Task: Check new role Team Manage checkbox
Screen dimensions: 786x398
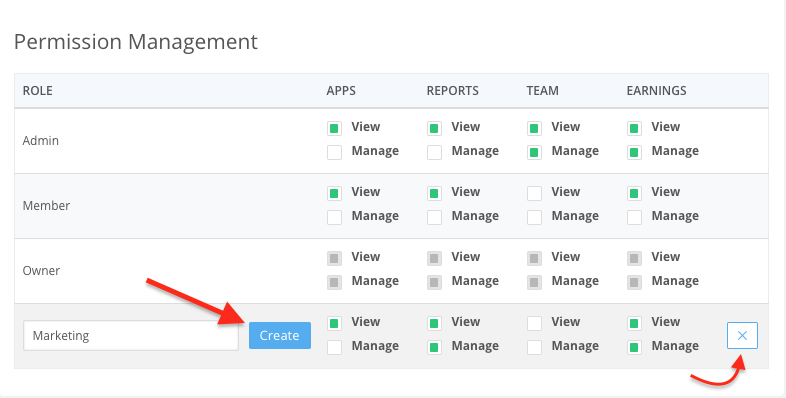Action: (534, 347)
